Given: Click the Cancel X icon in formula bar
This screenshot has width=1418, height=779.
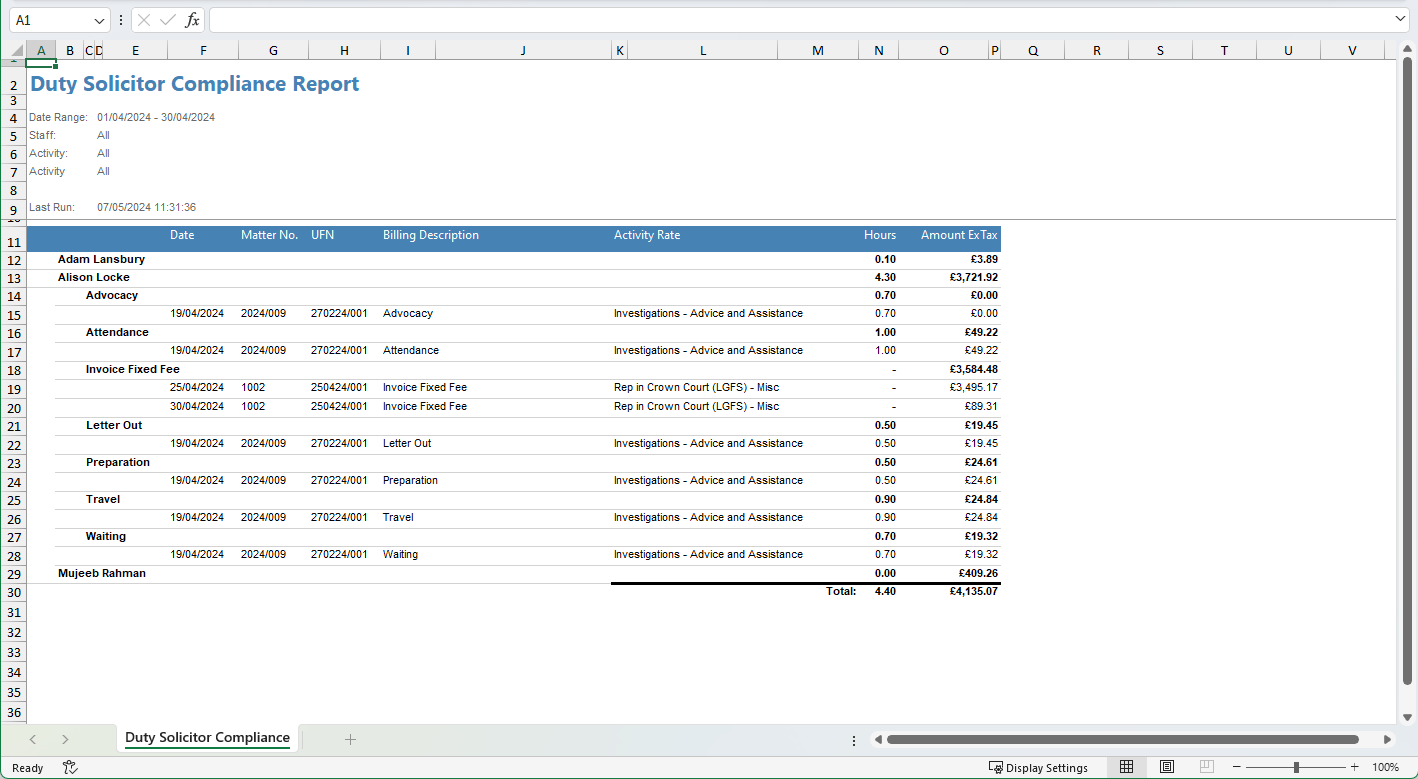Looking at the screenshot, I should (x=144, y=20).
